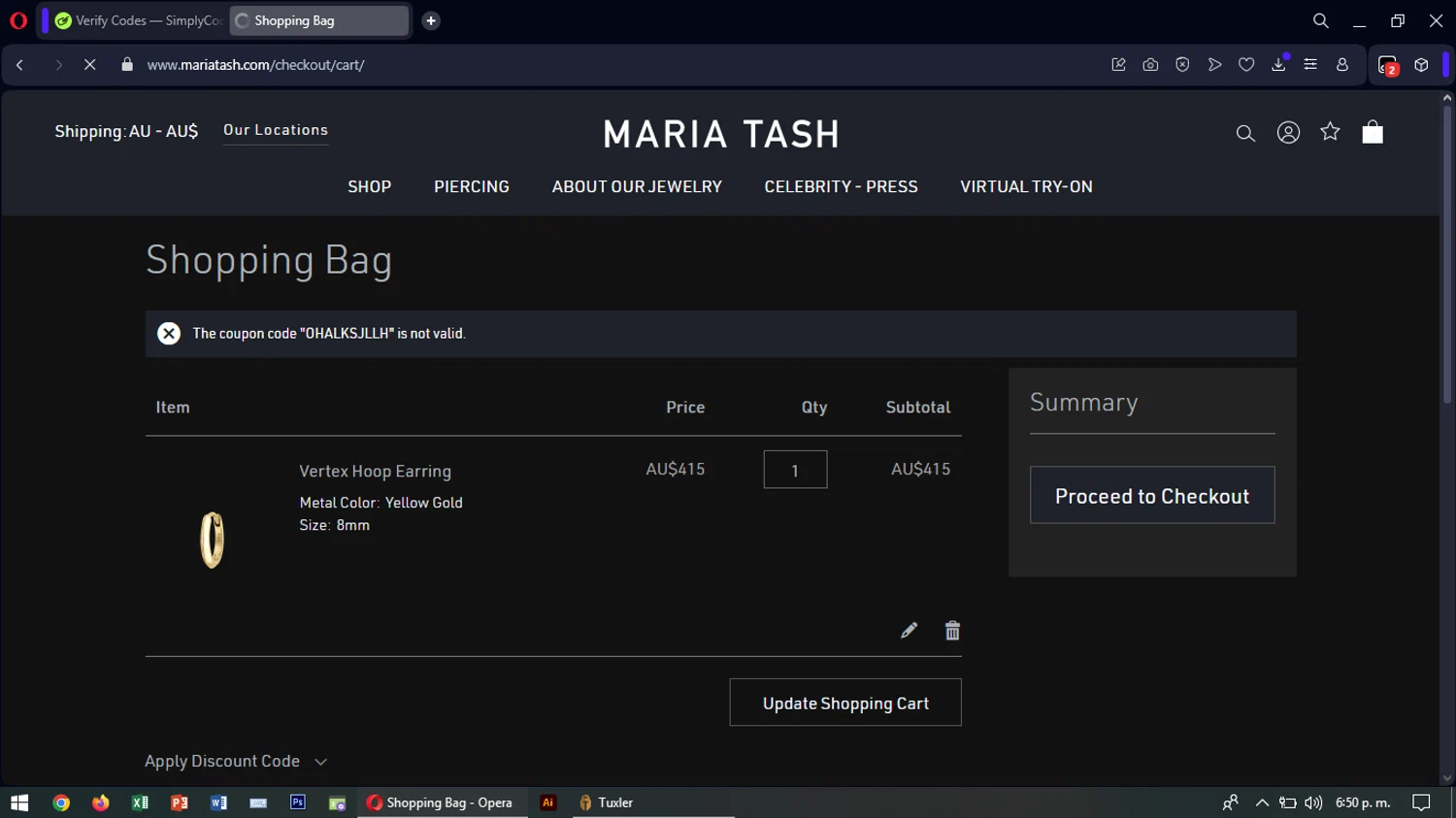
Task: Change Shipping: AU - AU$ region
Action: [126, 131]
